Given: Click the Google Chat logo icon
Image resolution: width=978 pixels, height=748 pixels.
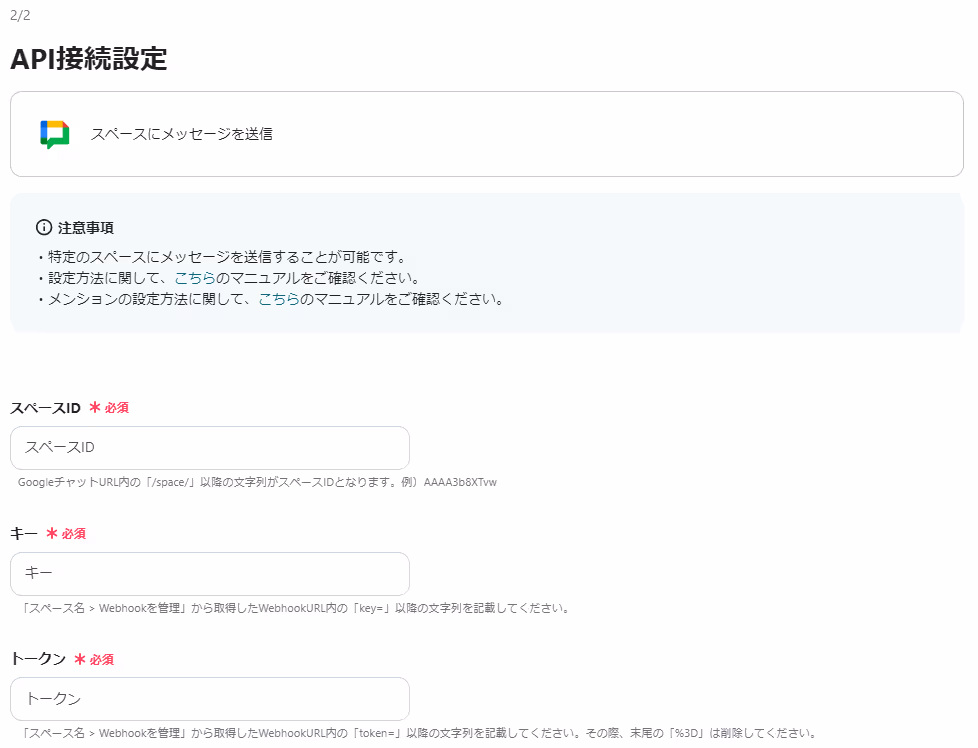Looking at the screenshot, I should (55, 134).
